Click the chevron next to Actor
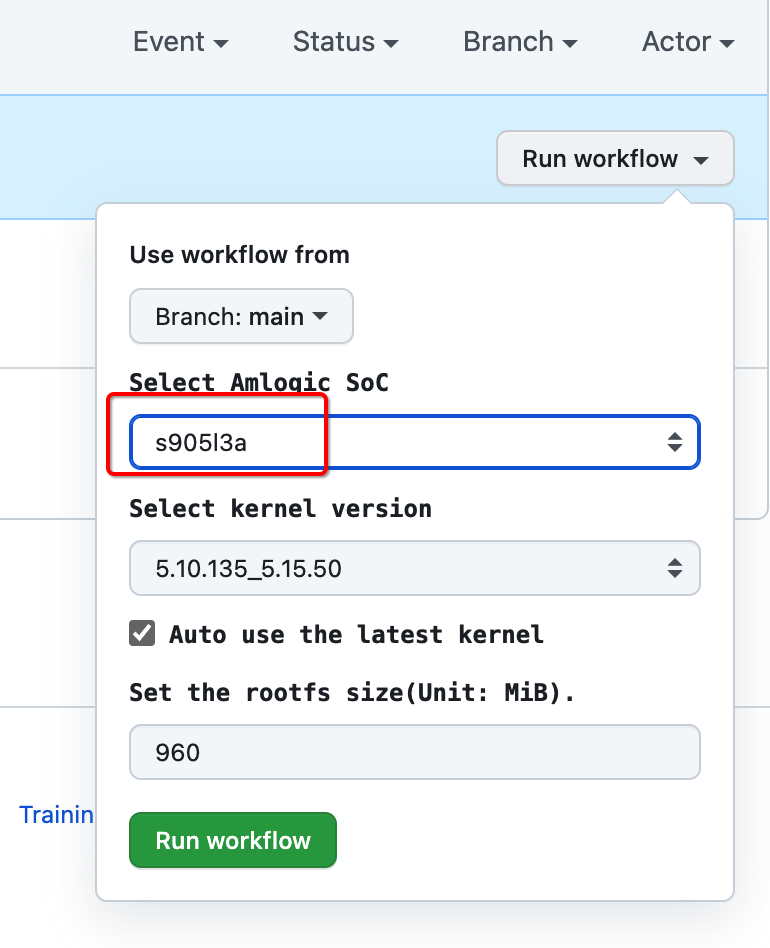 click(727, 44)
